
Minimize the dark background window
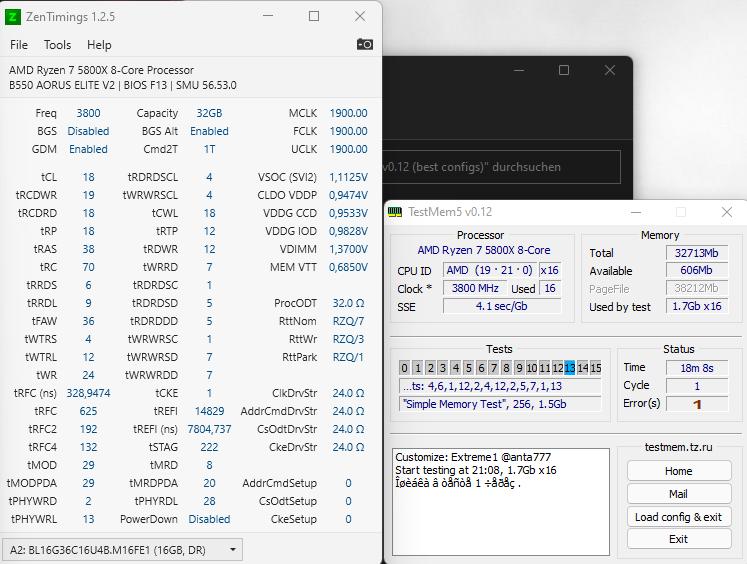point(519,70)
